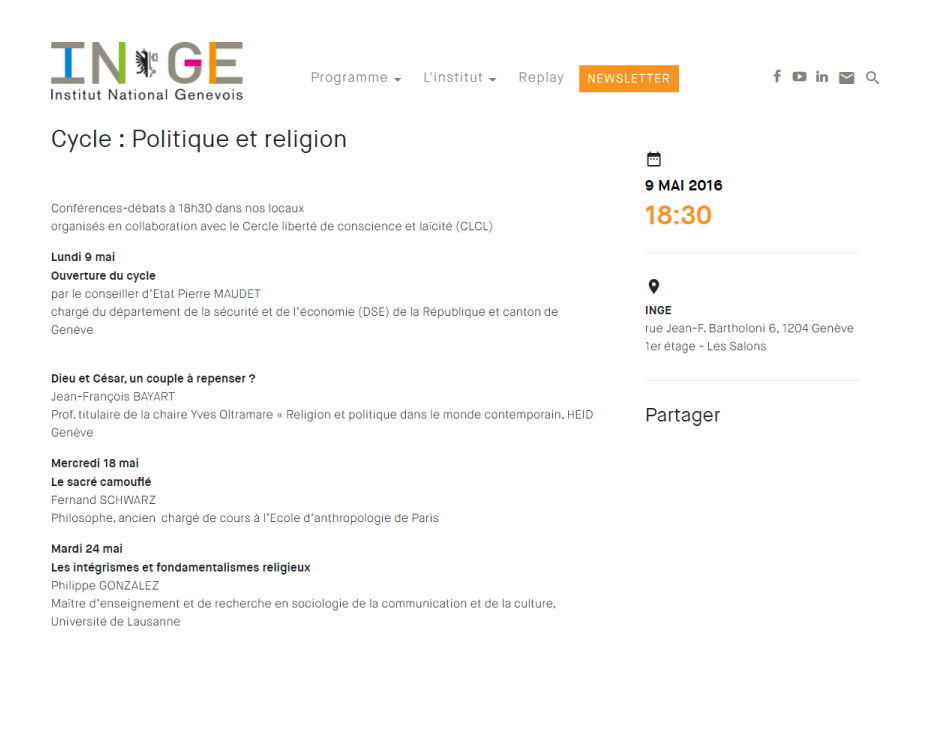This screenshot has width=935, height=734.
Task: Open the search magnifier icon
Action: point(872,78)
